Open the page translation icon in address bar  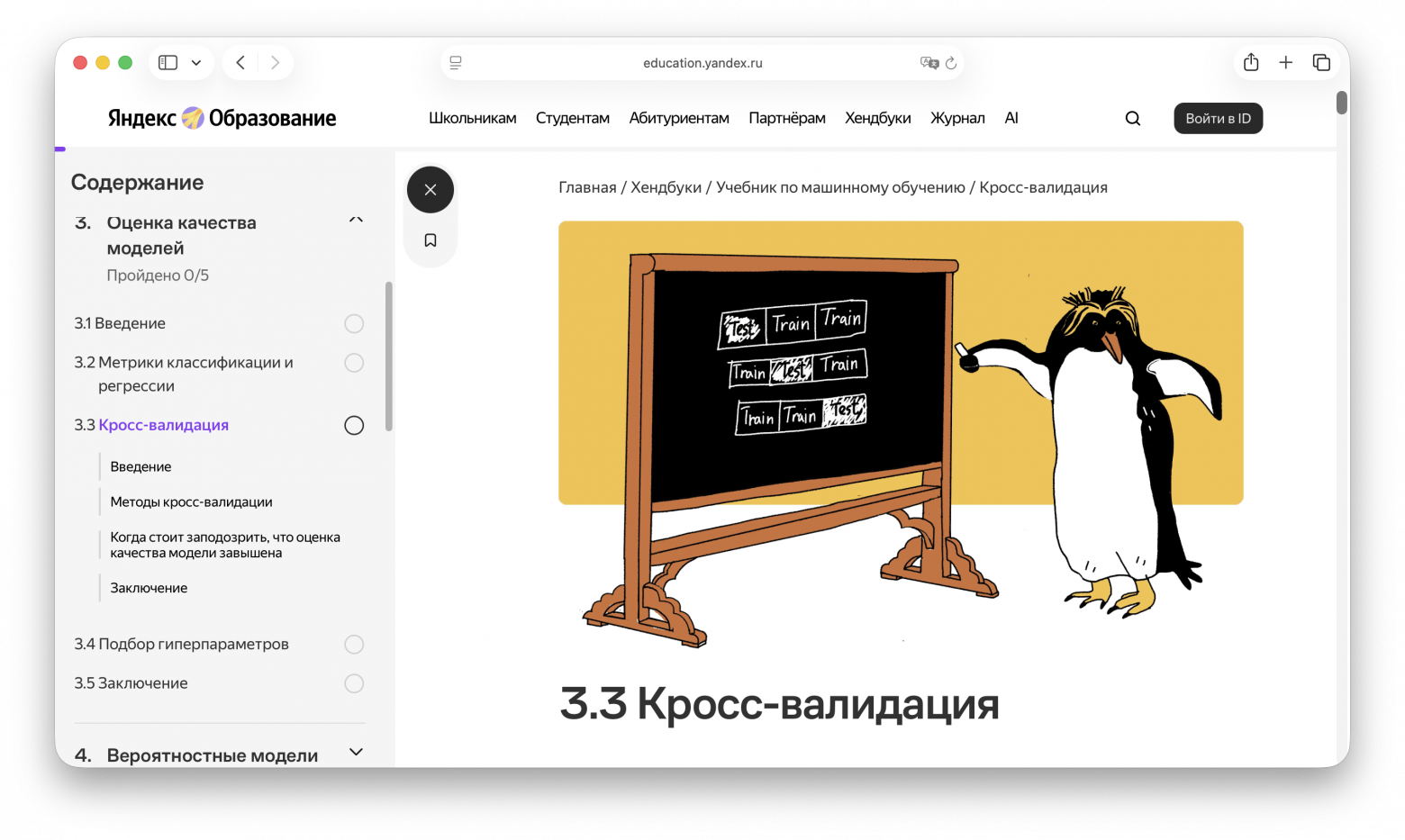pyautogui.click(x=927, y=62)
